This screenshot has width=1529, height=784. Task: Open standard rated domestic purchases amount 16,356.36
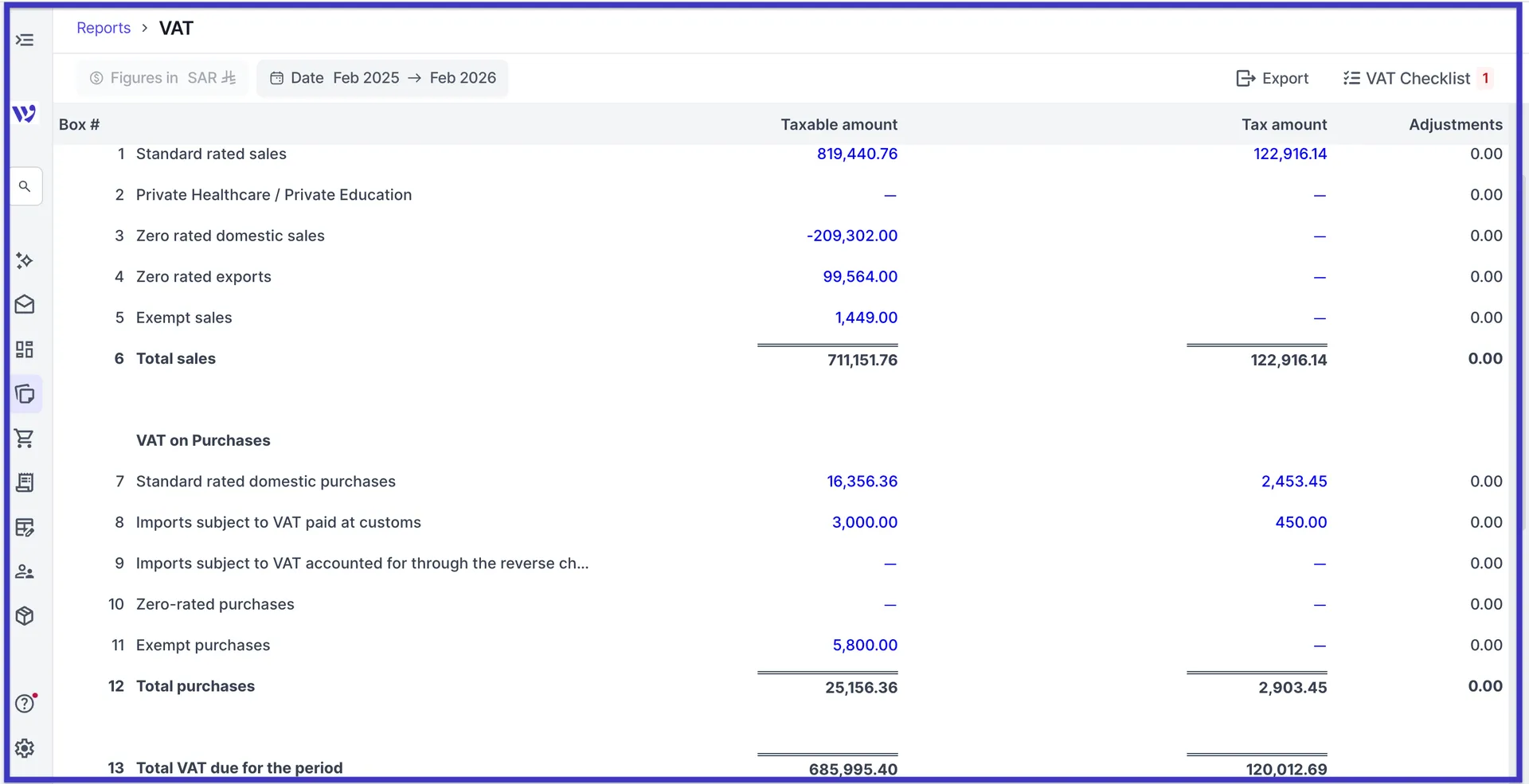[x=862, y=482]
